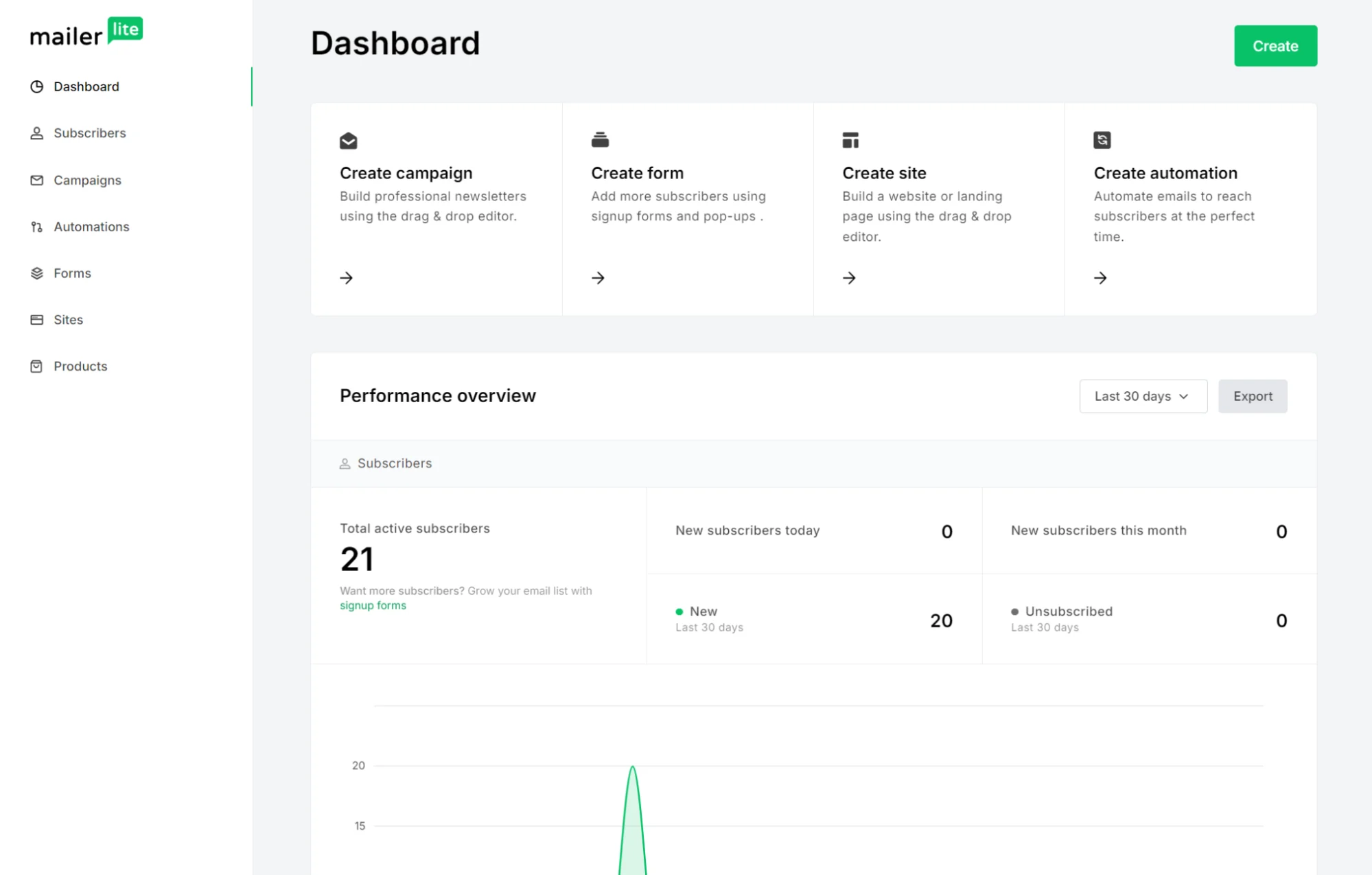Click the arrow under Create form
Viewport: 1372px width, 875px height.
[x=598, y=278]
